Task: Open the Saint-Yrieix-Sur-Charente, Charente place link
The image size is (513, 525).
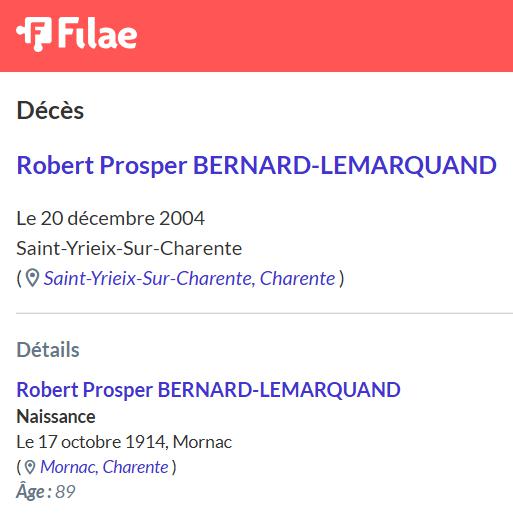Action: (x=189, y=278)
